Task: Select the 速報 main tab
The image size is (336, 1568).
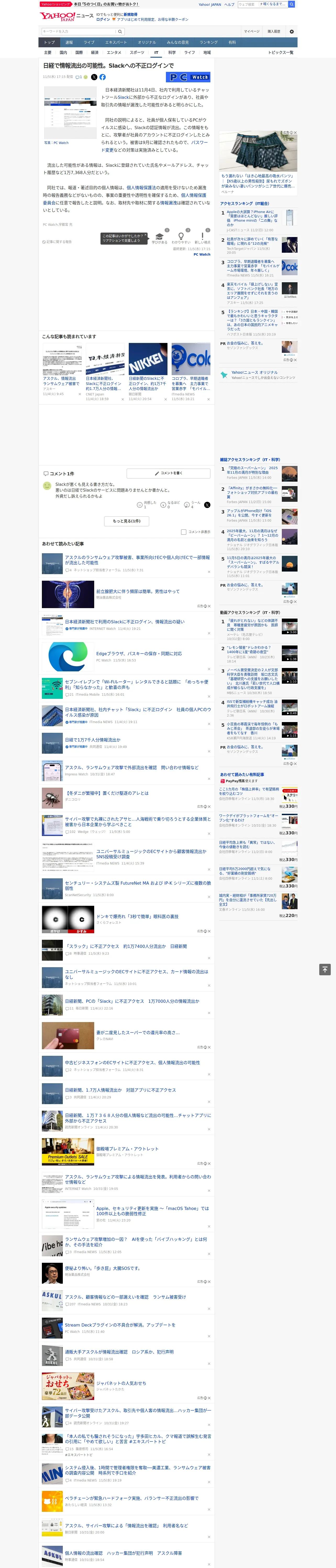Action: [x=69, y=43]
